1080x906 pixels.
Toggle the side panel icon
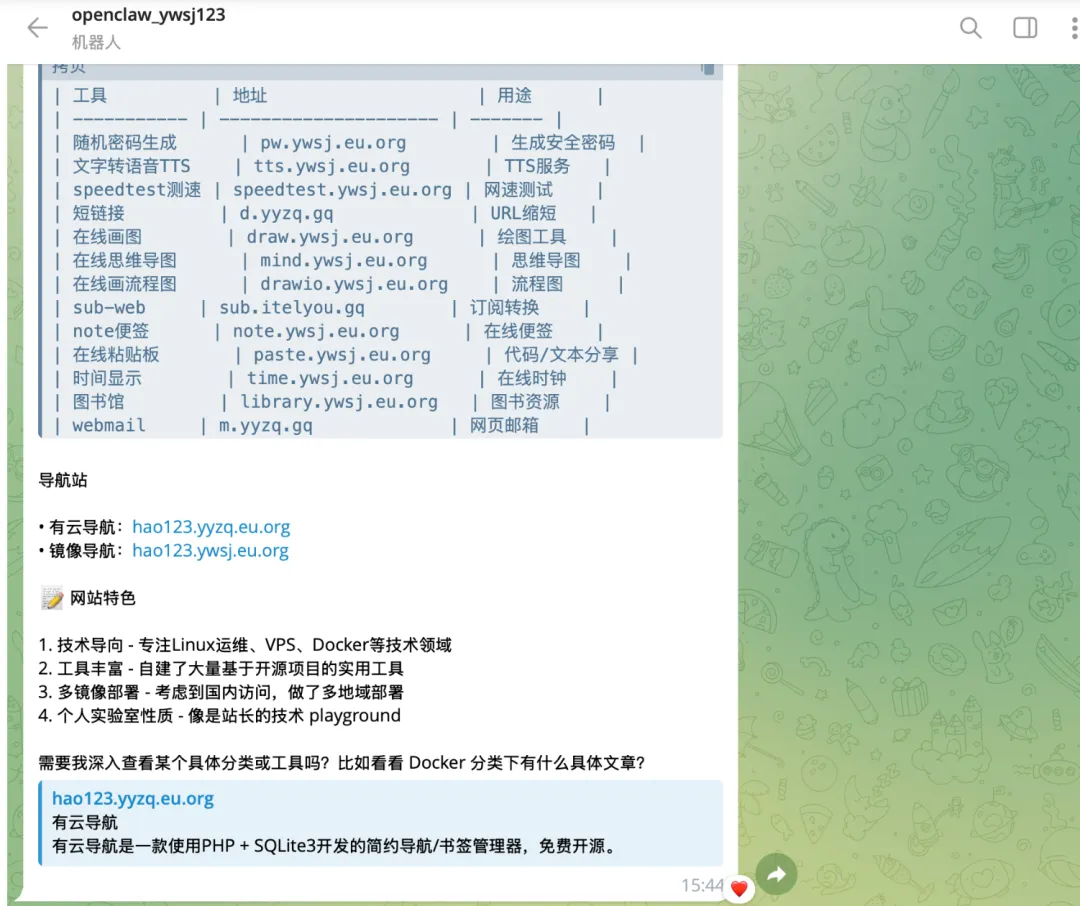[x=1025, y=28]
